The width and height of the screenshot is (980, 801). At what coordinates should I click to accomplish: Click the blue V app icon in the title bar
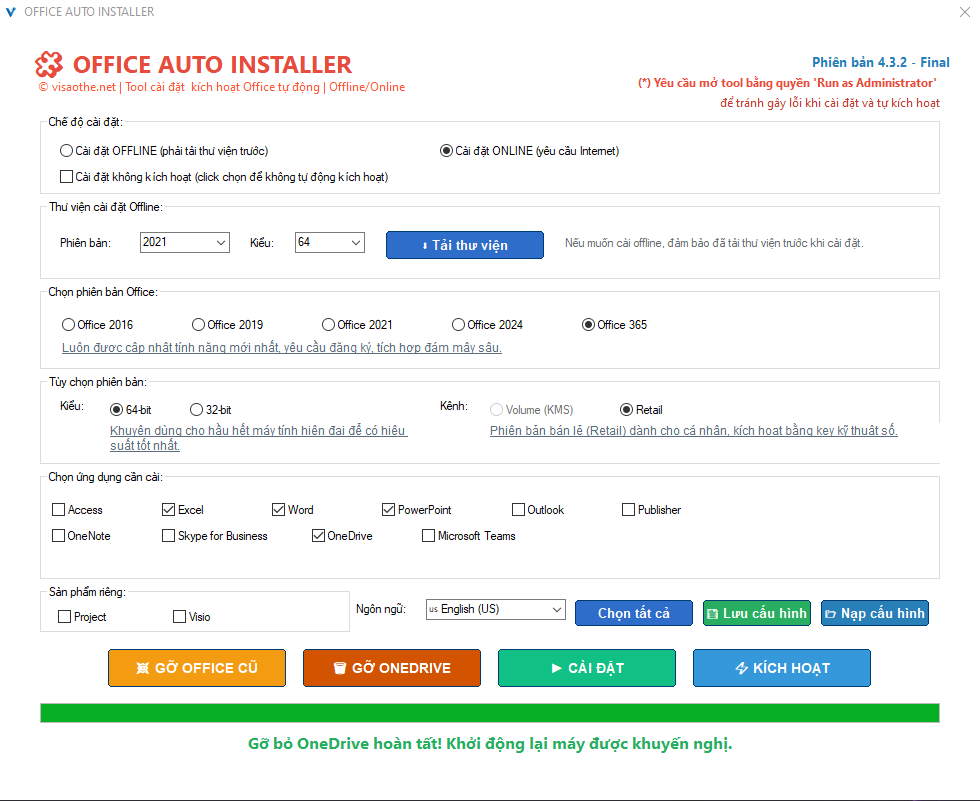pos(11,12)
